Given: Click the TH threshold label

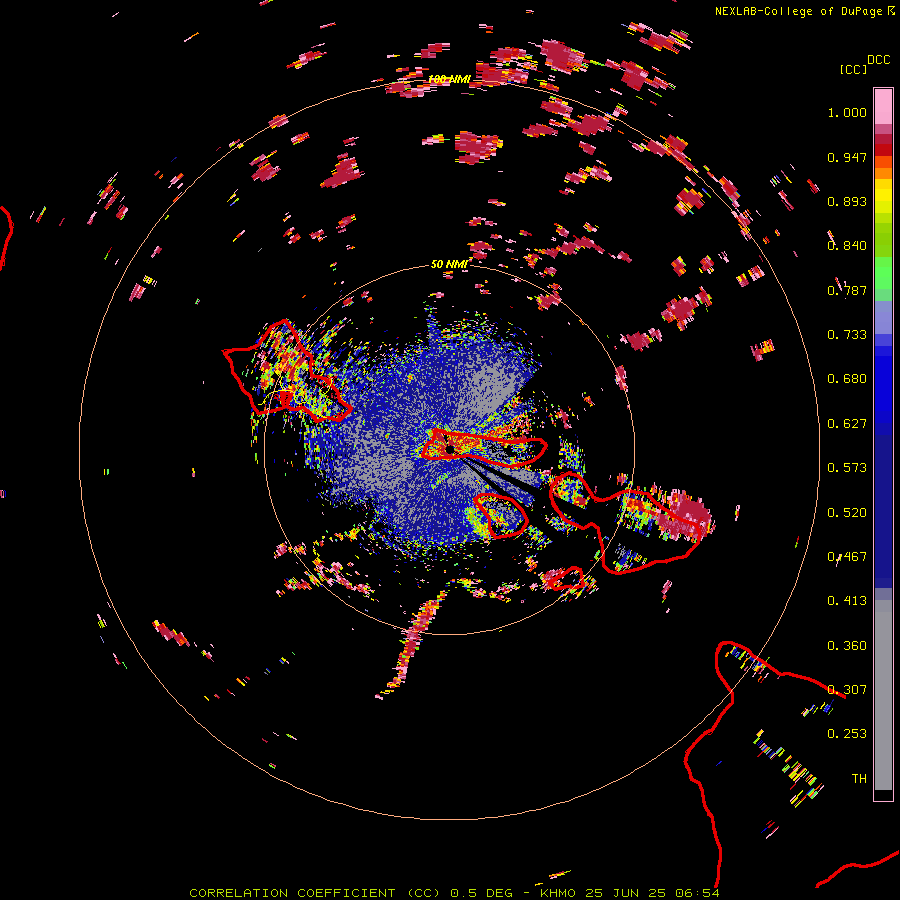Looking at the screenshot, I should pos(859,779).
